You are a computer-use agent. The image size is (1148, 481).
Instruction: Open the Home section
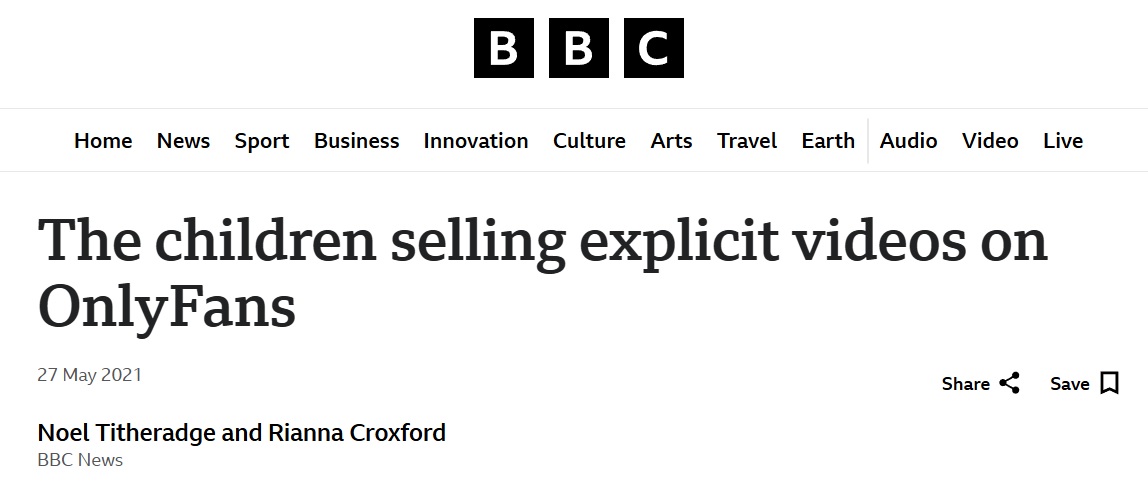pyautogui.click(x=103, y=141)
